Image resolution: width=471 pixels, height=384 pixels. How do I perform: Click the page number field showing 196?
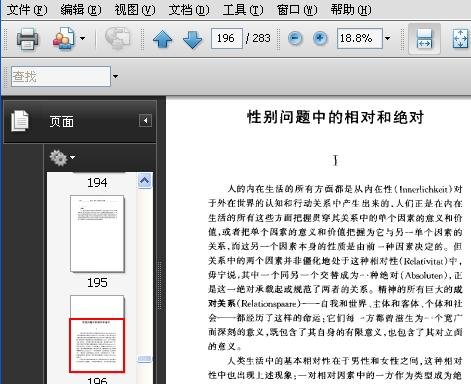click(227, 38)
